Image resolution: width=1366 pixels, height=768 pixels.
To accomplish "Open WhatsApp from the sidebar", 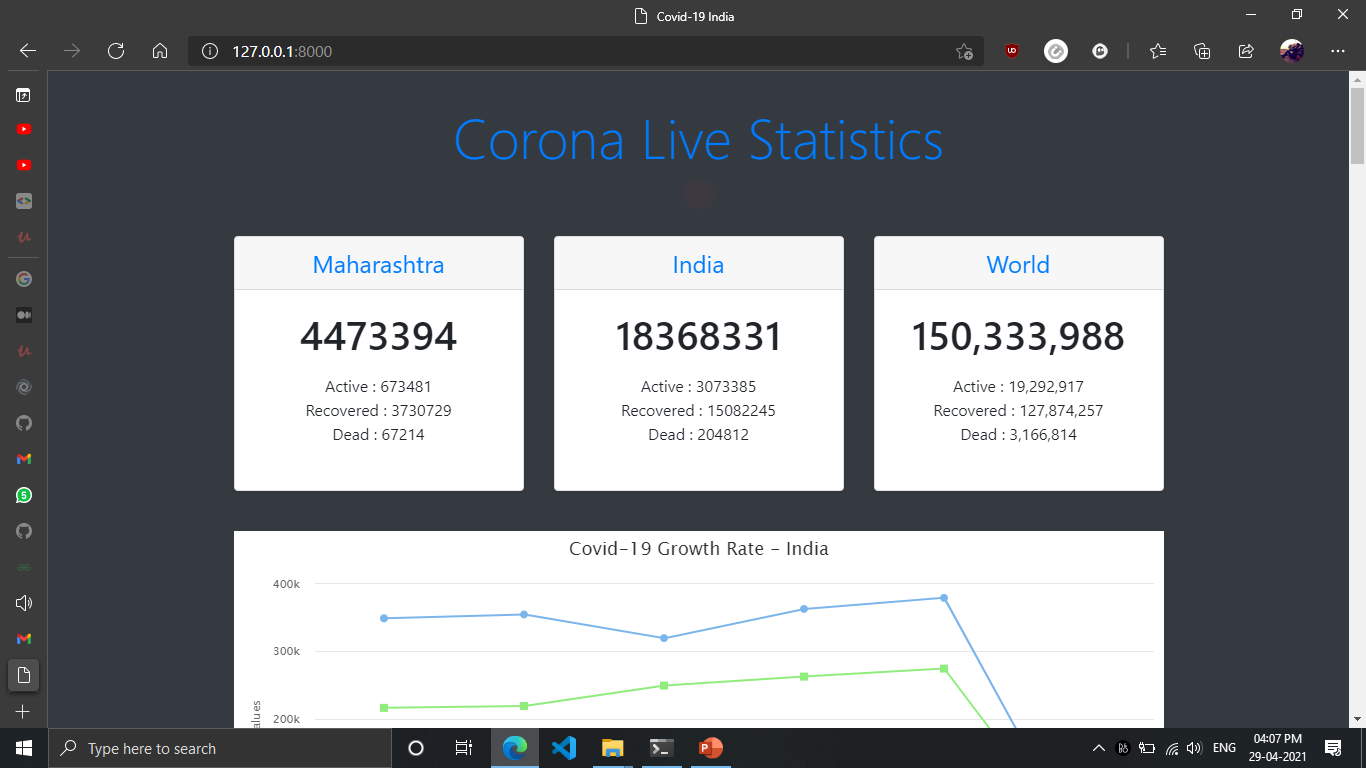I will [22, 495].
